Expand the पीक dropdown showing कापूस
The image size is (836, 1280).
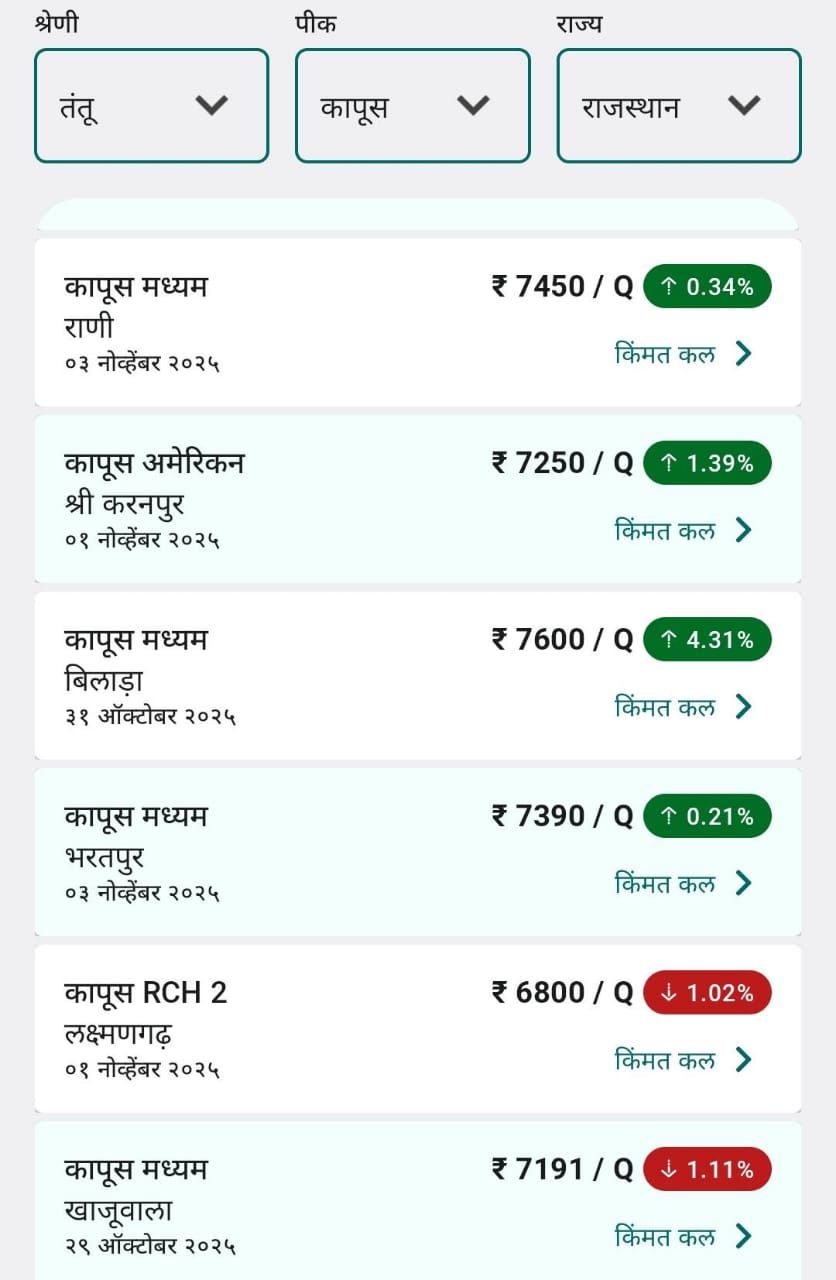(412, 105)
